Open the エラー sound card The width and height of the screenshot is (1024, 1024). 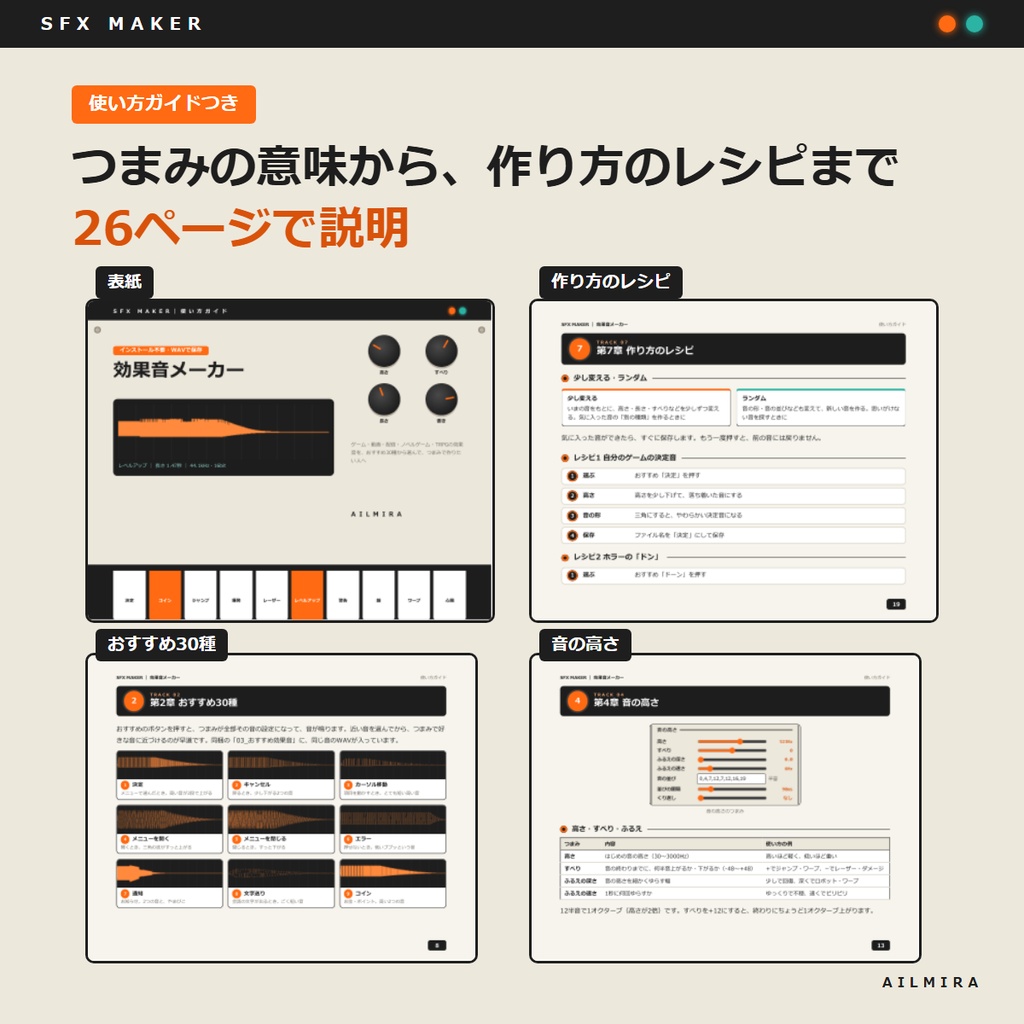392,829
